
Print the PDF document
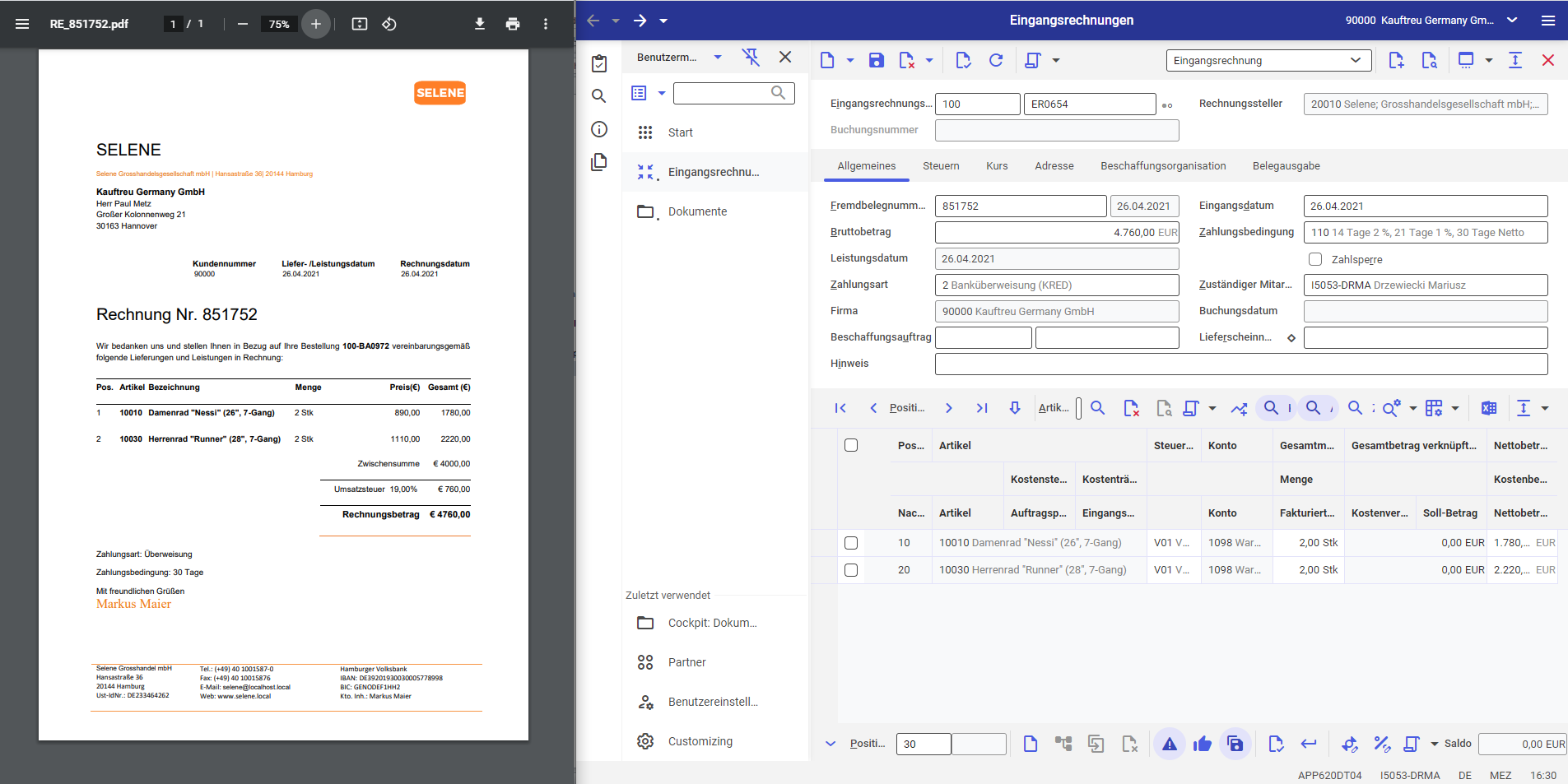[x=514, y=25]
